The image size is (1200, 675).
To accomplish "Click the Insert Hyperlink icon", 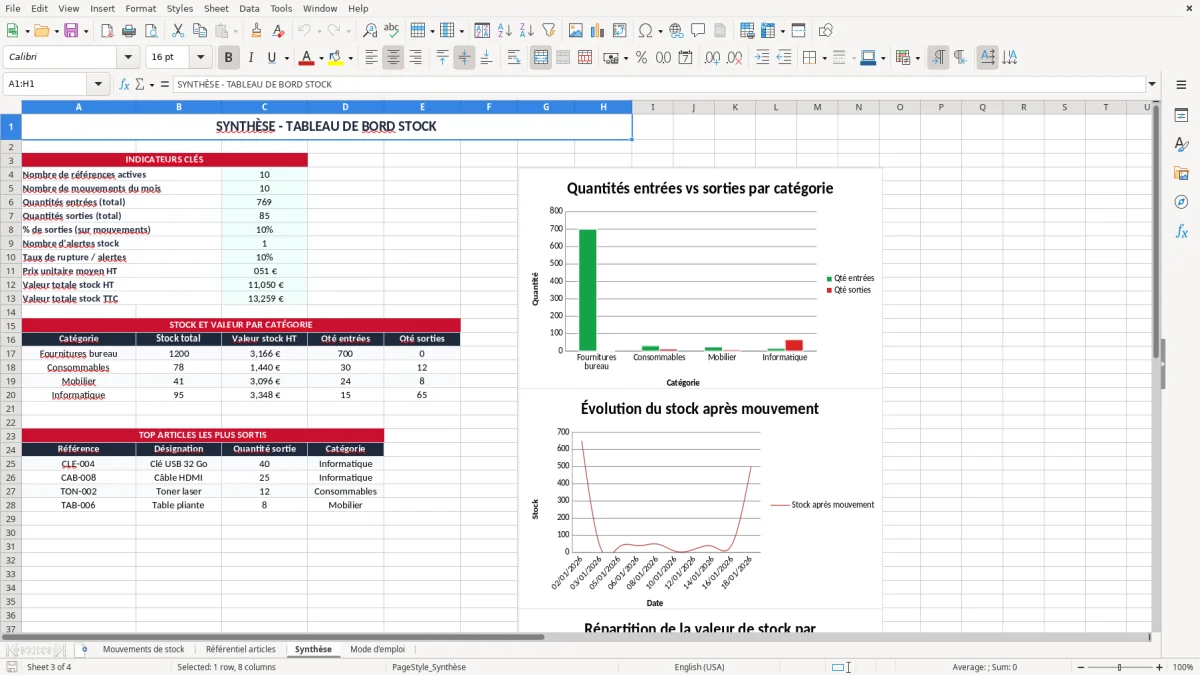I will (x=676, y=31).
